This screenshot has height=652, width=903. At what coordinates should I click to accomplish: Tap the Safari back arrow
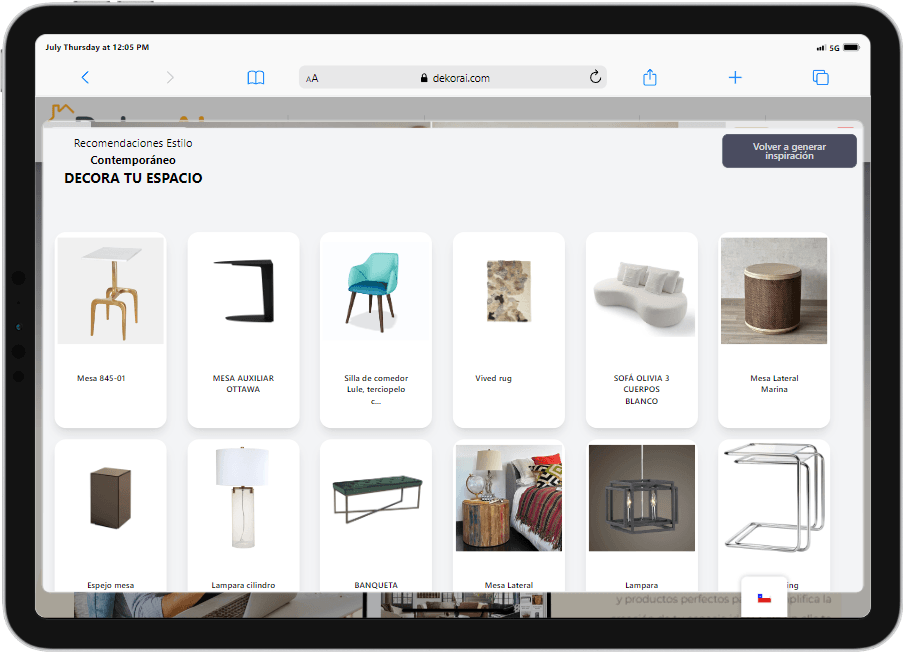[85, 77]
